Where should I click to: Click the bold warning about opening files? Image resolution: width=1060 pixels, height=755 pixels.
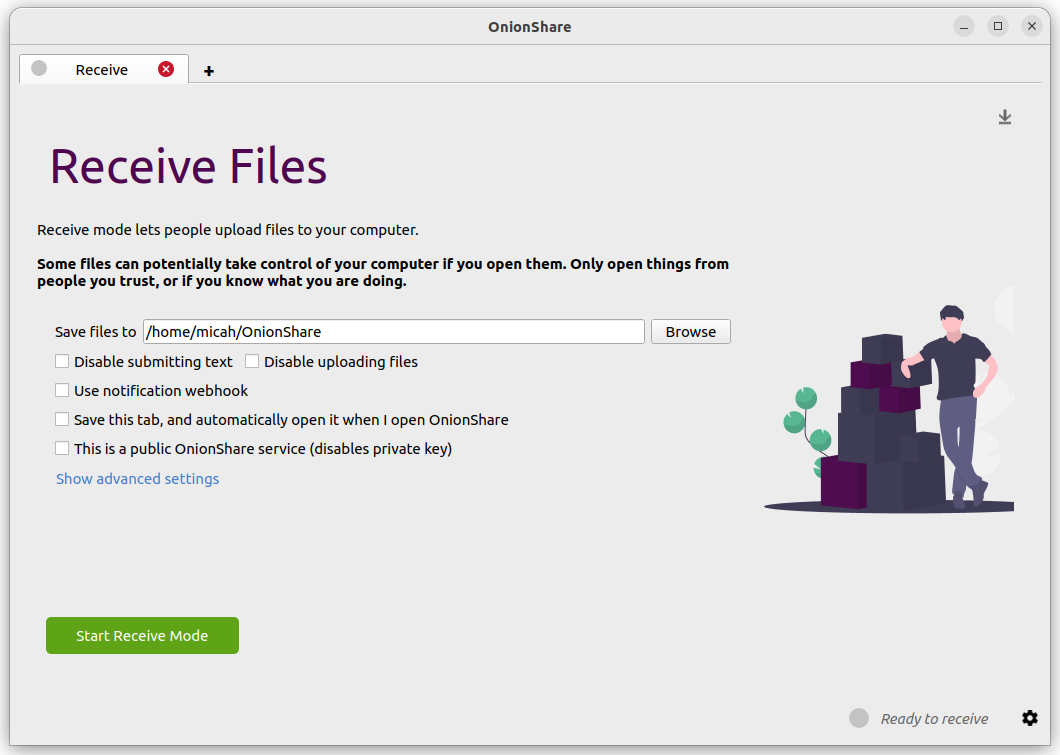pyautogui.click(x=383, y=272)
